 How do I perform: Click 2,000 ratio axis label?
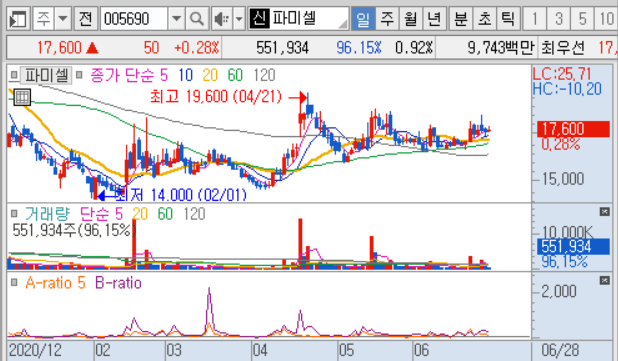[x=559, y=291]
